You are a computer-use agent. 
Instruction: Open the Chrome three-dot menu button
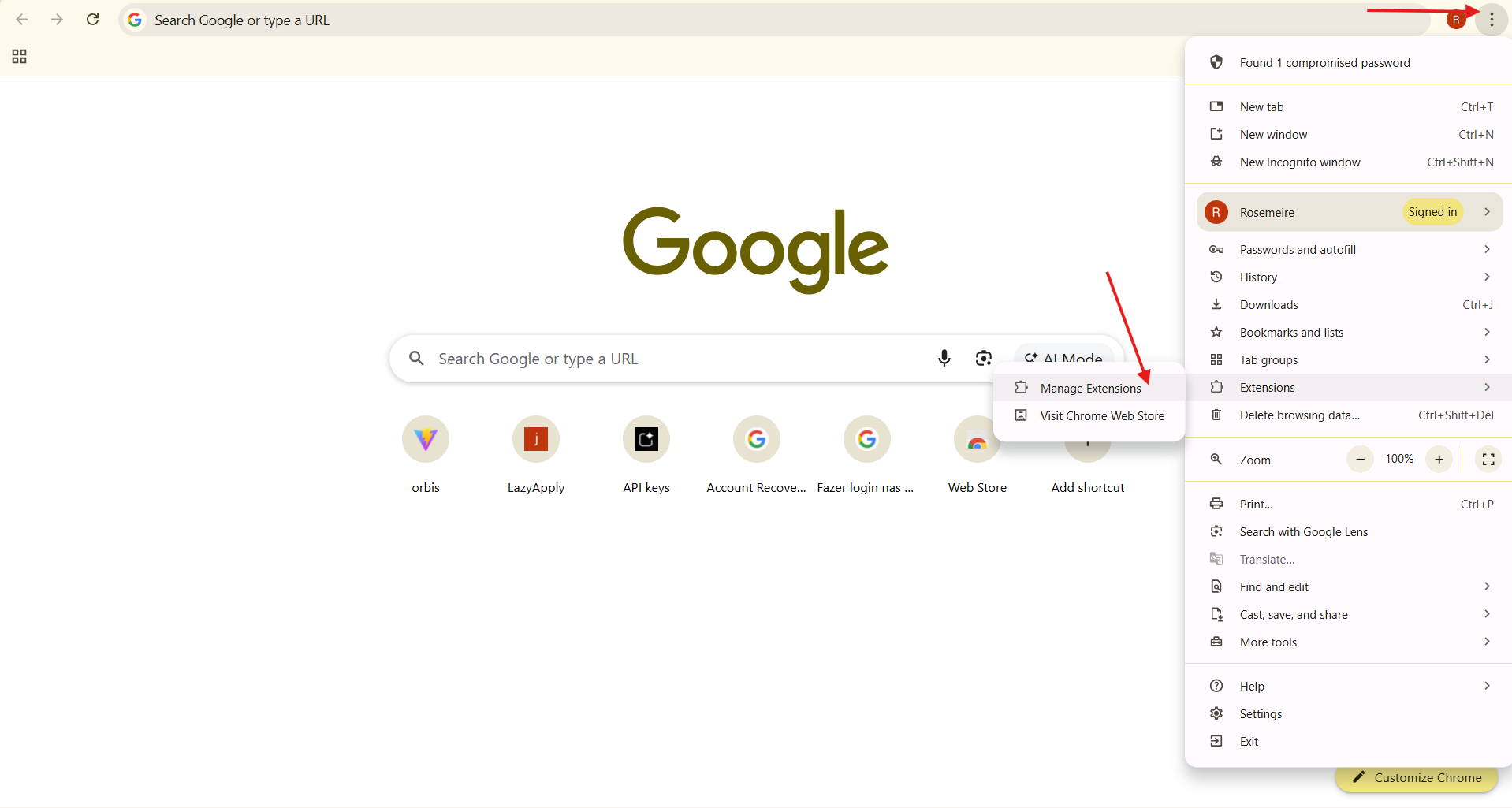point(1492,20)
